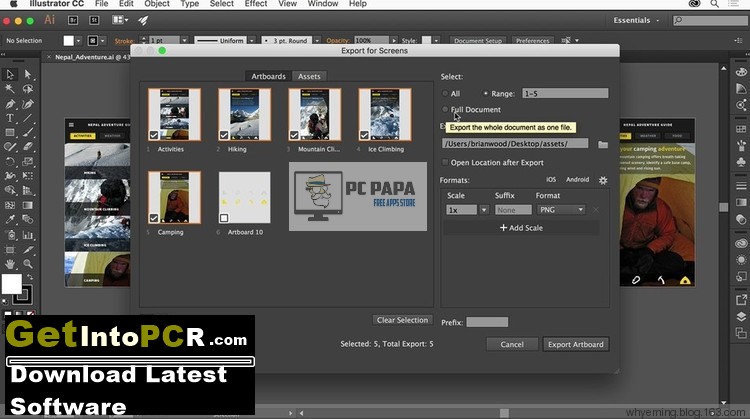Open the Window menu
Screen dimensions: 750x419
323,4
